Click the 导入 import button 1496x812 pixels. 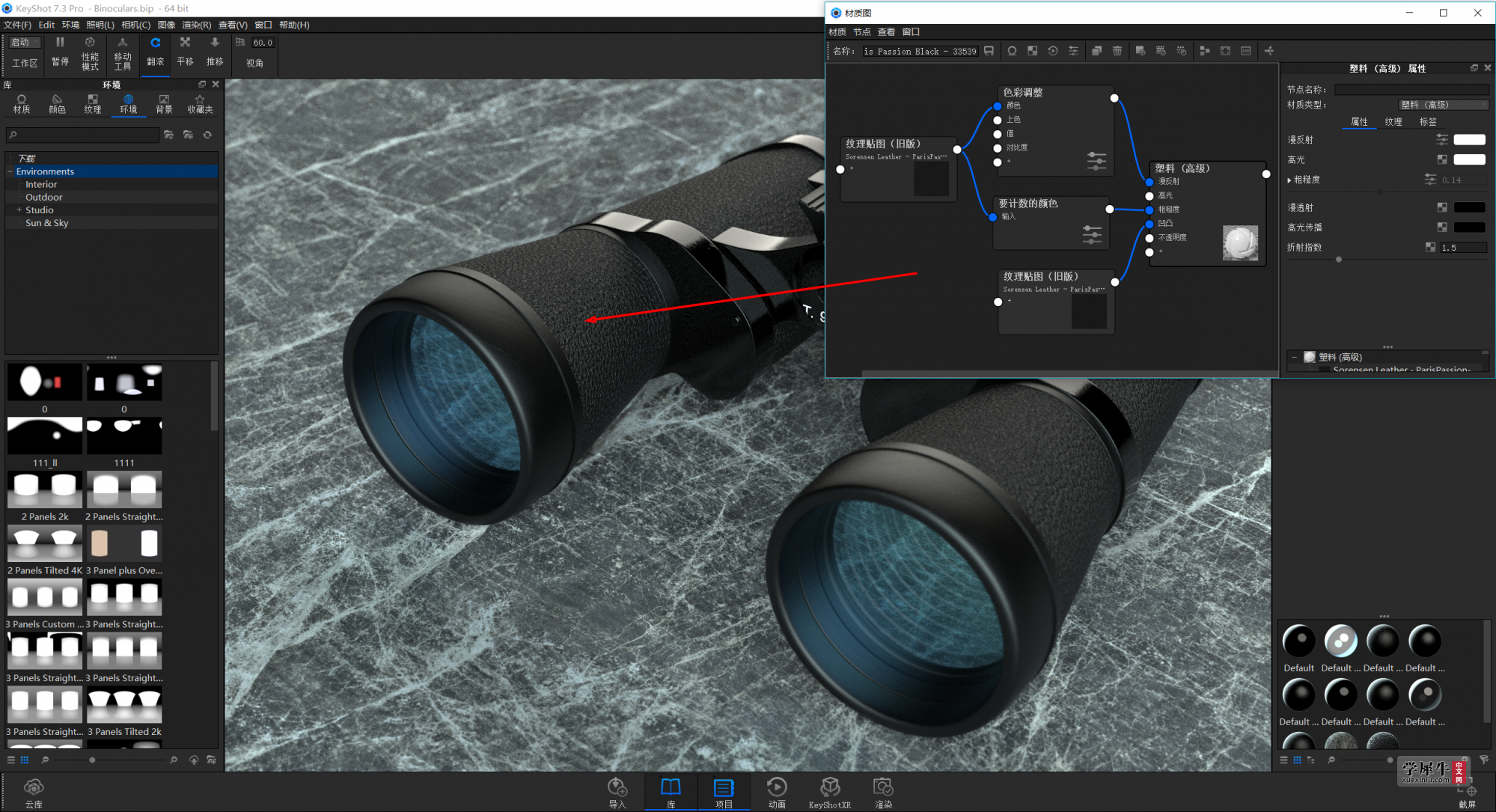pos(617,793)
